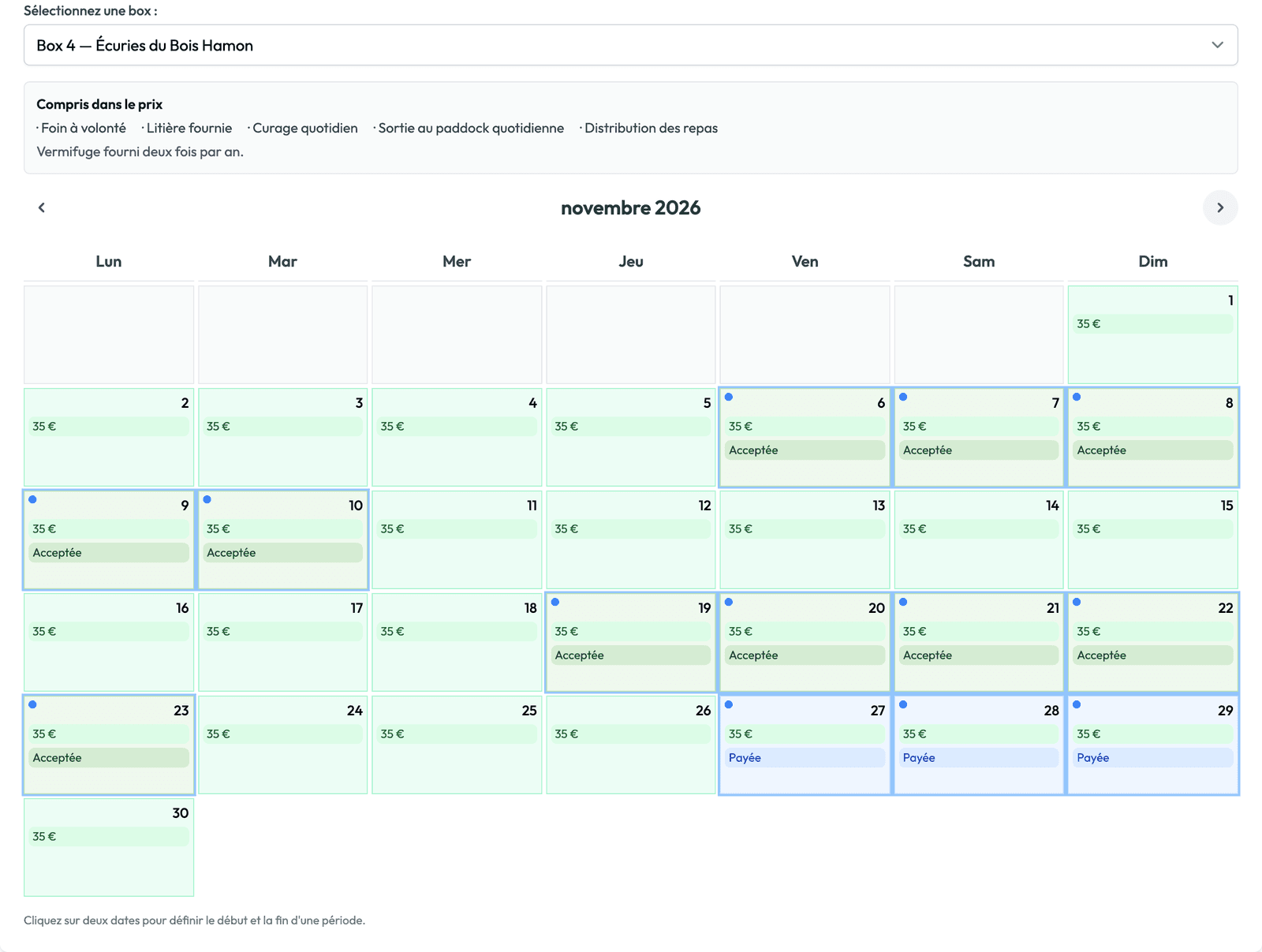Click the Ven weekday column header
This screenshot has width=1262, height=952.
coord(805,261)
